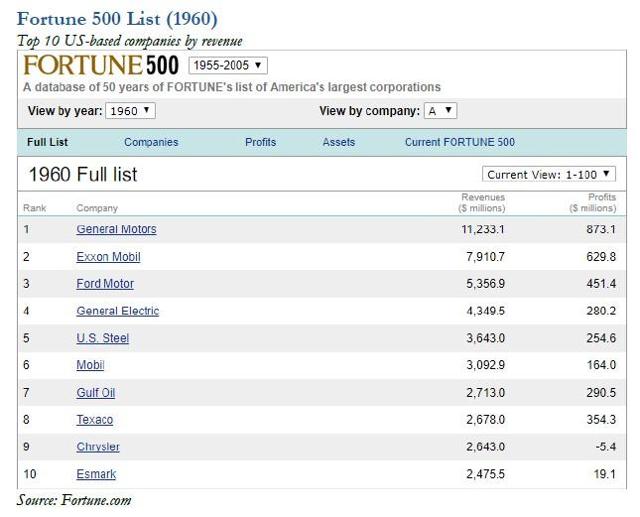Click the U.S. Steel link

point(102,338)
